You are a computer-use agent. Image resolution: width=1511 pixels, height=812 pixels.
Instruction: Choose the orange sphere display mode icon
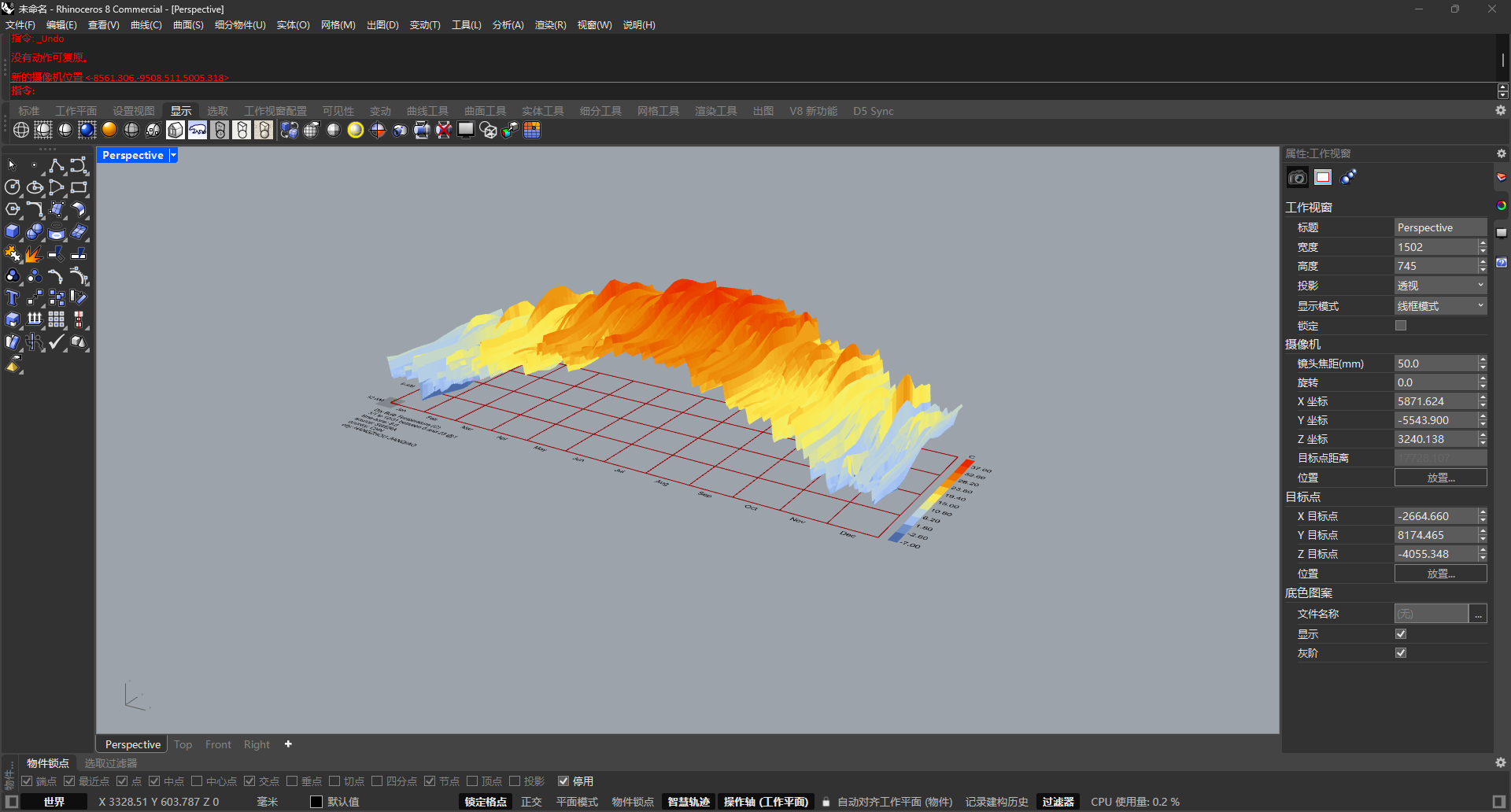[109, 130]
